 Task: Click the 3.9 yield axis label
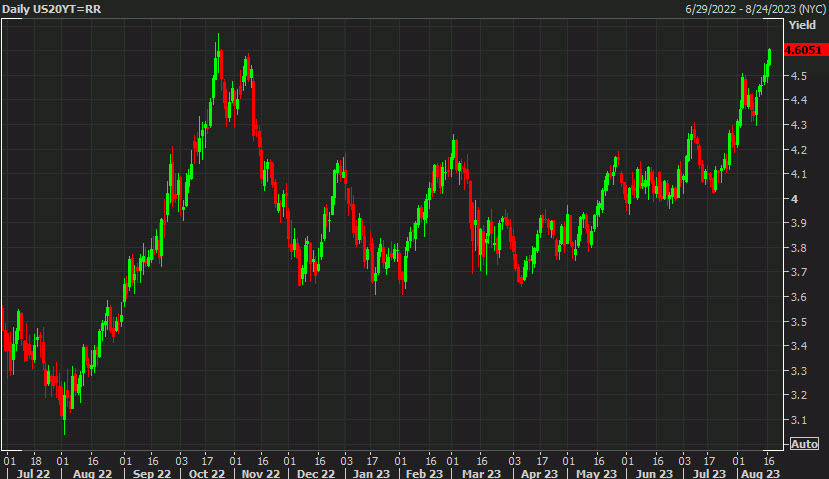click(798, 223)
